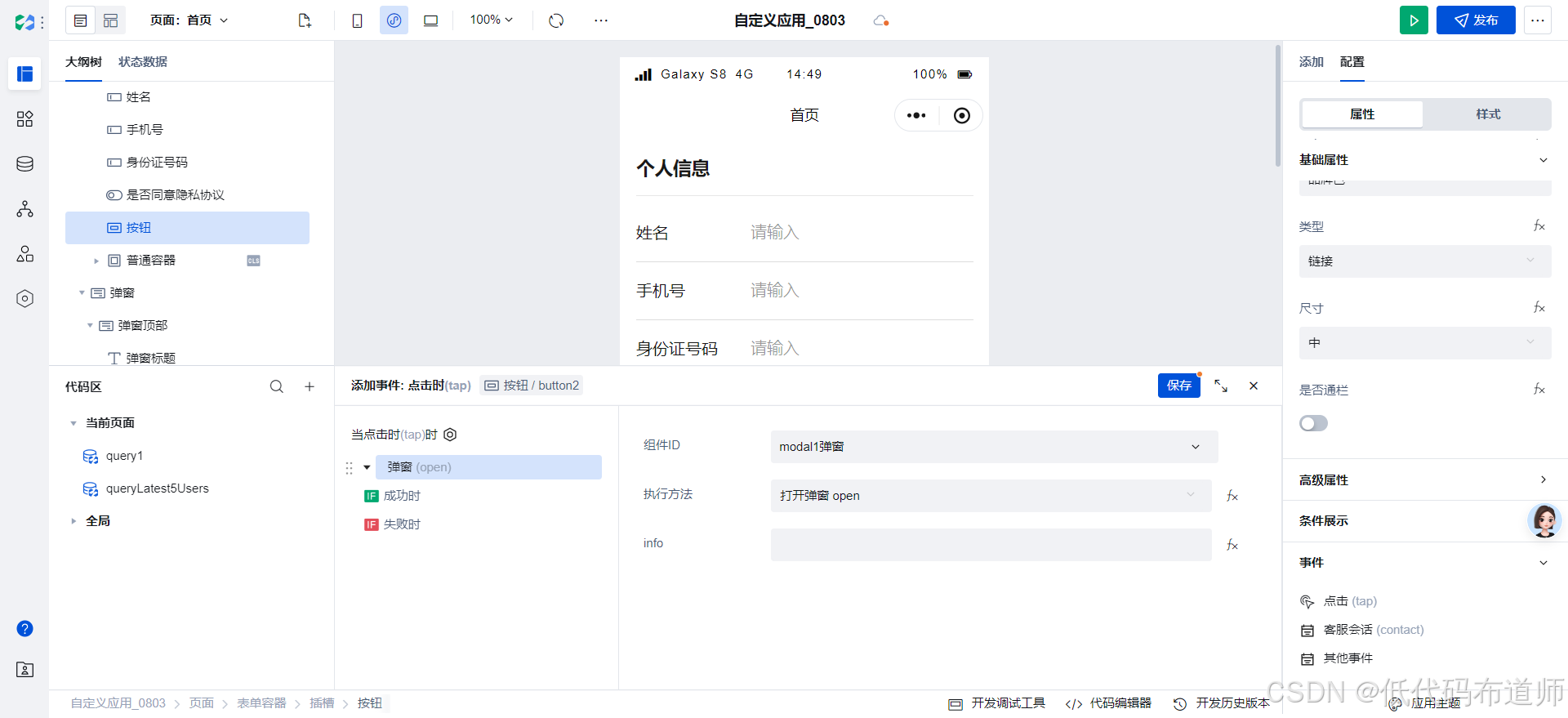Toggle the 是否通栏 switch
This screenshot has height=718, width=1568.
[1313, 423]
